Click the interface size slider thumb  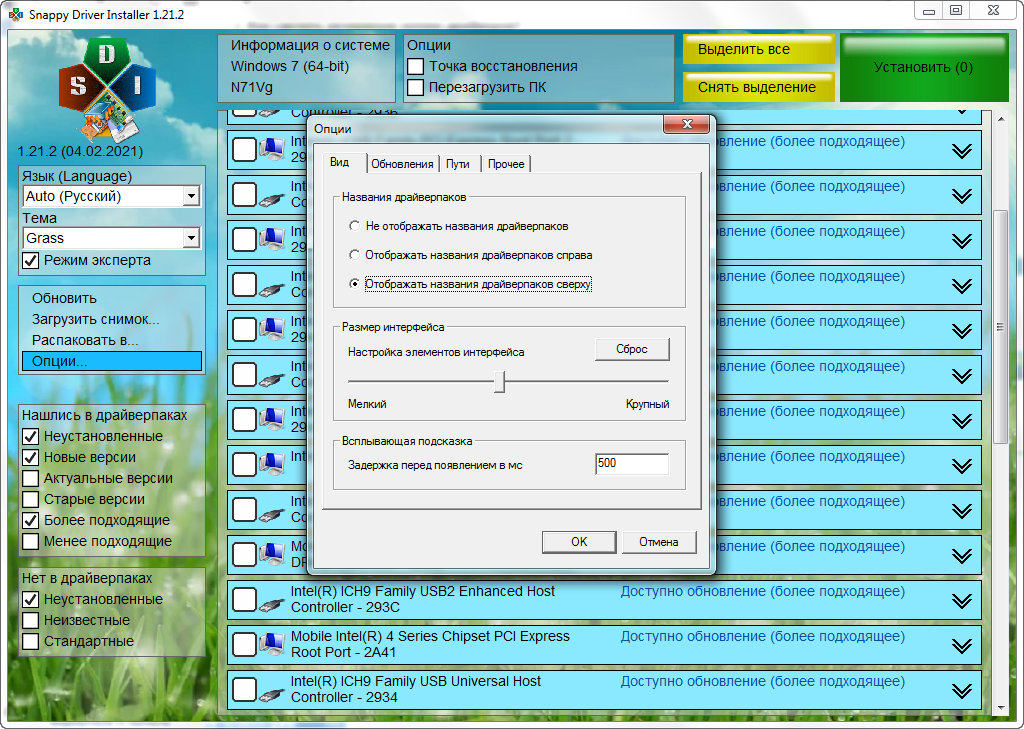click(500, 382)
